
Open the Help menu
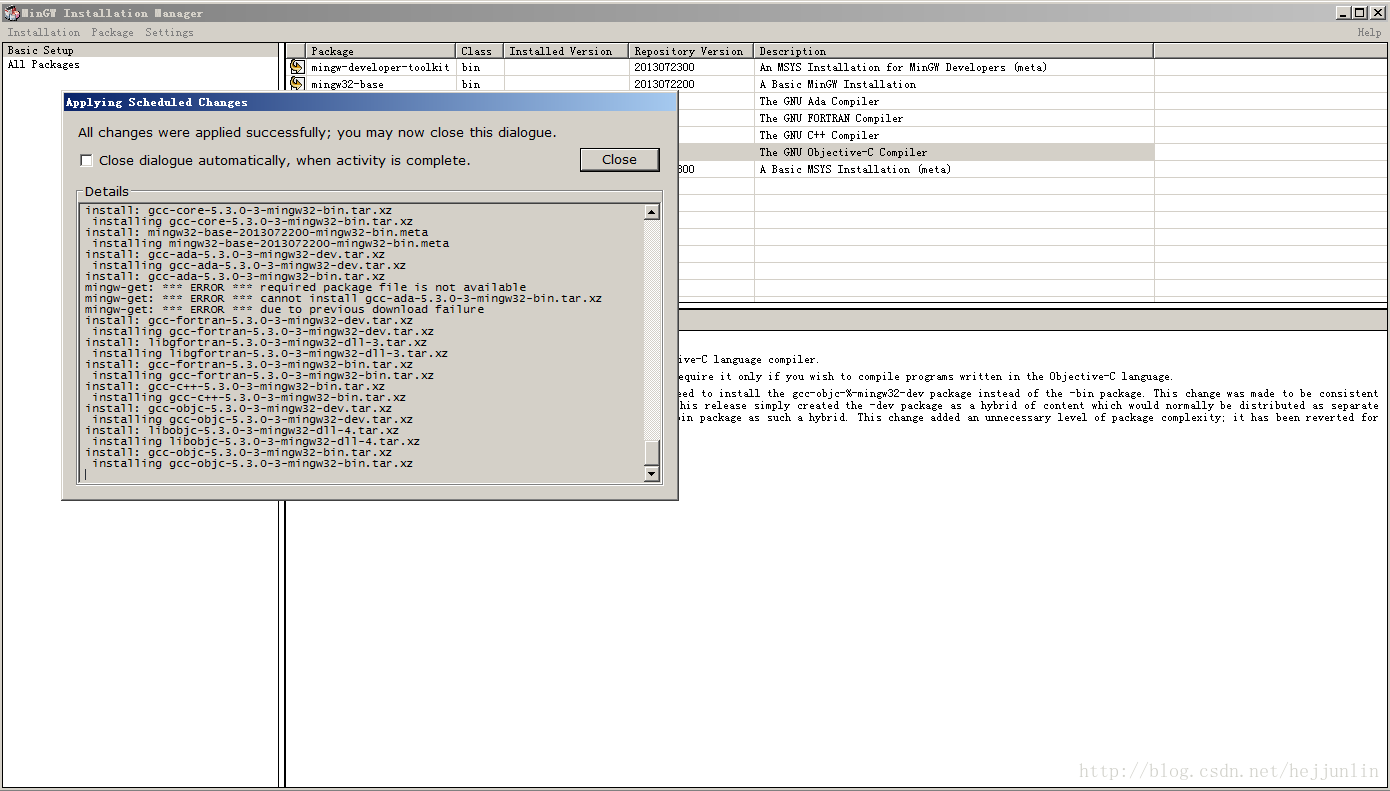pyautogui.click(x=1369, y=32)
